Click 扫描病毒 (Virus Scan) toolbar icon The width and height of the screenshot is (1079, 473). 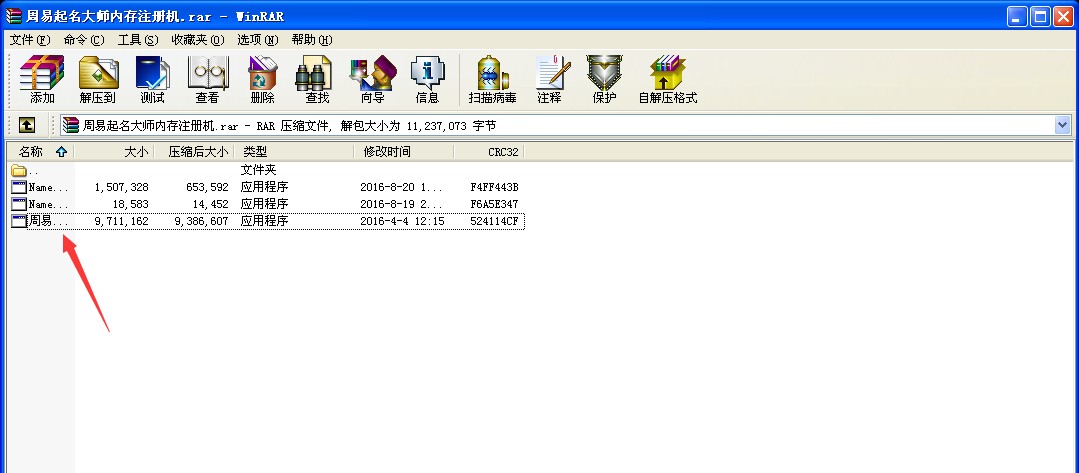click(x=490, y=79)
